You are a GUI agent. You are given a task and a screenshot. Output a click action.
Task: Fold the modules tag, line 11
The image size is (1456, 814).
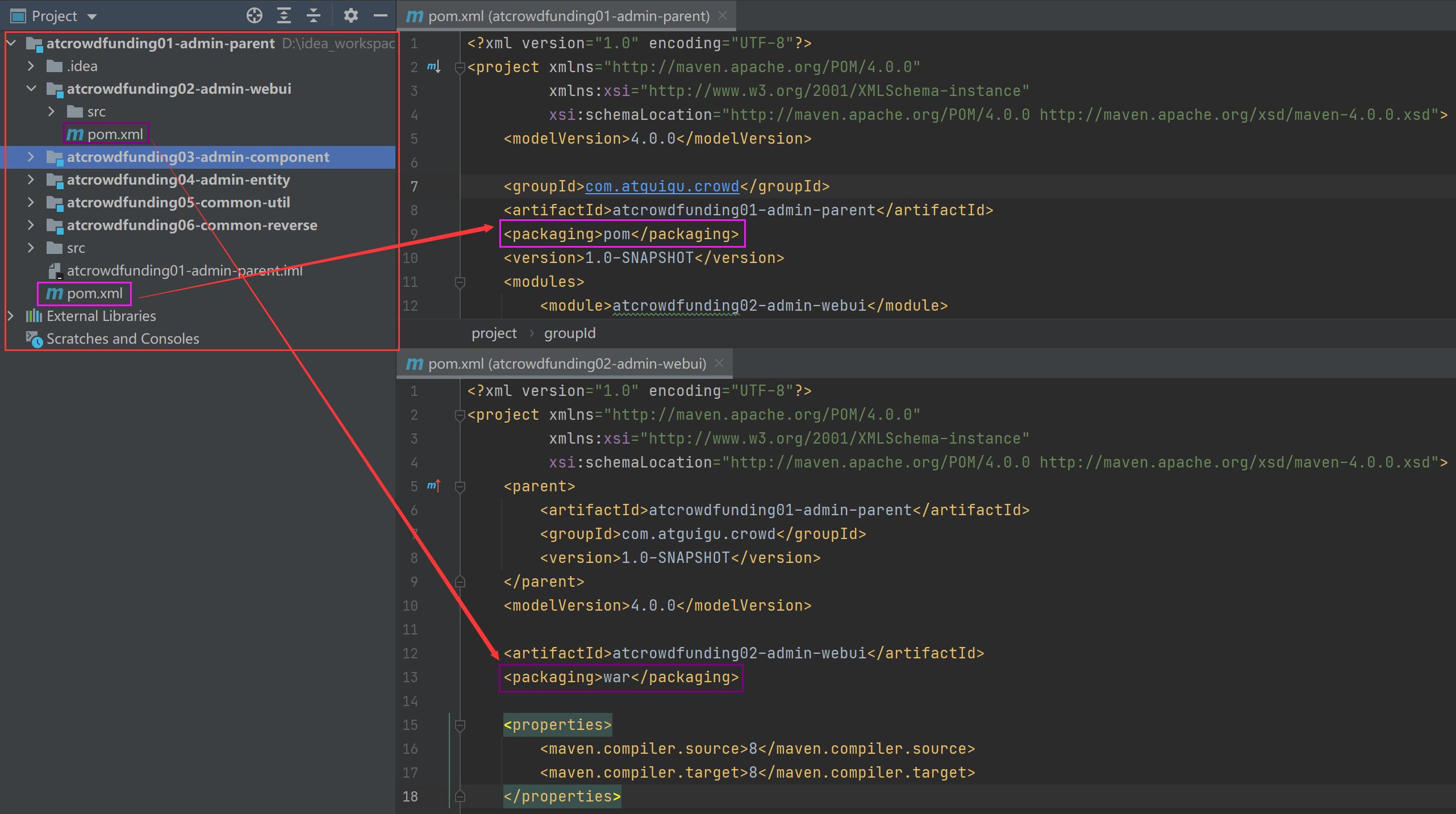[x=460, y=282]
